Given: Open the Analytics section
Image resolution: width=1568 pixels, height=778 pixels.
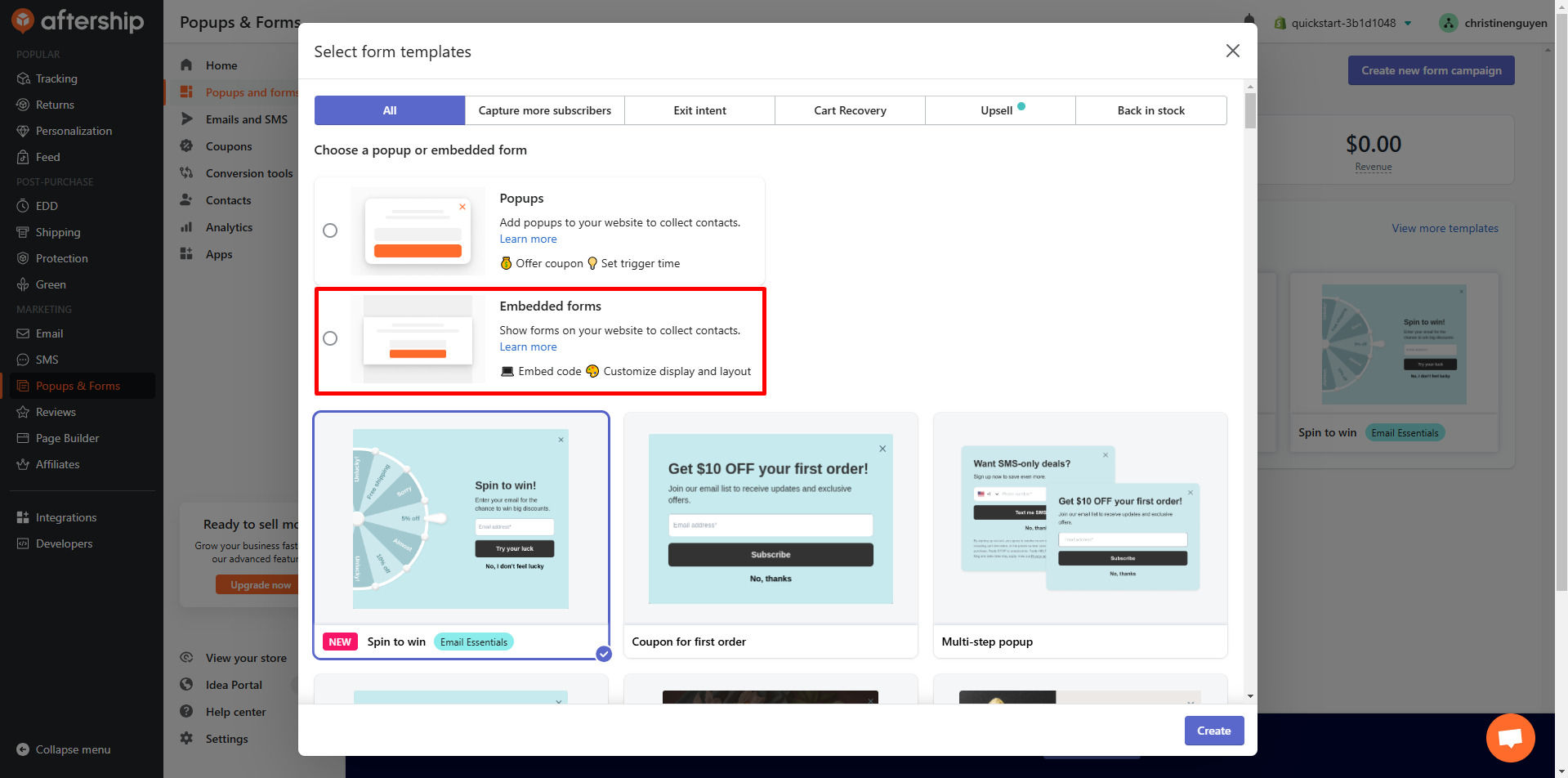Looking at the screenshot, I should pyautogui.click(x=227, y=227).
